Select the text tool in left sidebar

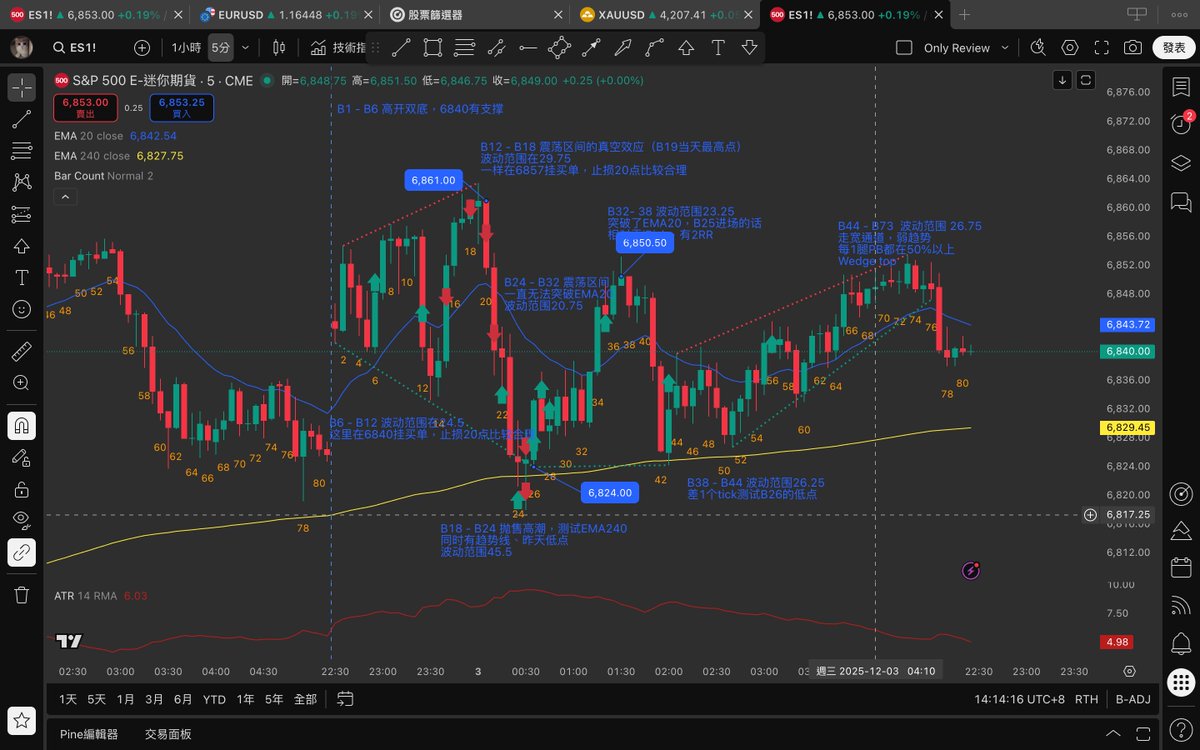[x=21, y=277]
